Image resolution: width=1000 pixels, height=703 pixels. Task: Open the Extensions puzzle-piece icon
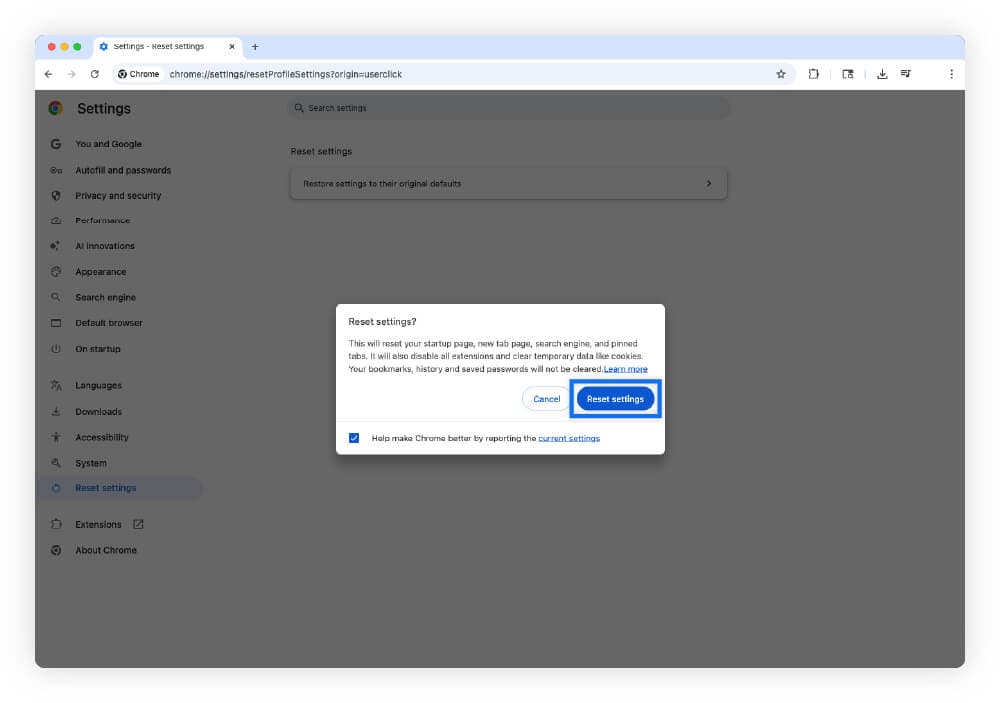813,73
